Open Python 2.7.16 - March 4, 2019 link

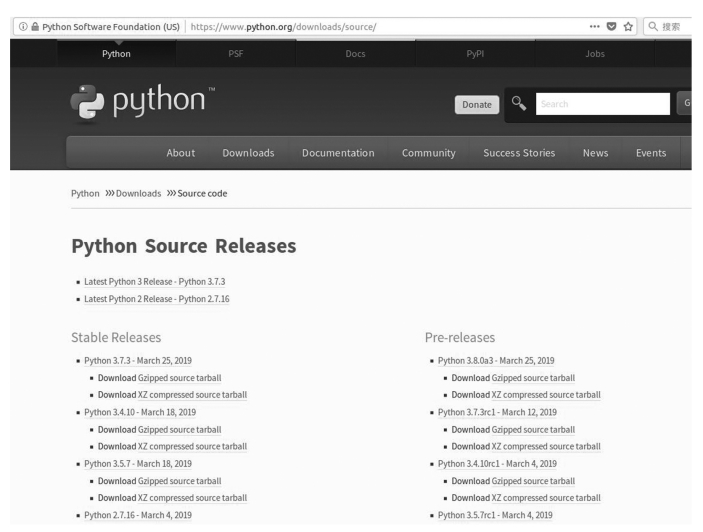138,515
